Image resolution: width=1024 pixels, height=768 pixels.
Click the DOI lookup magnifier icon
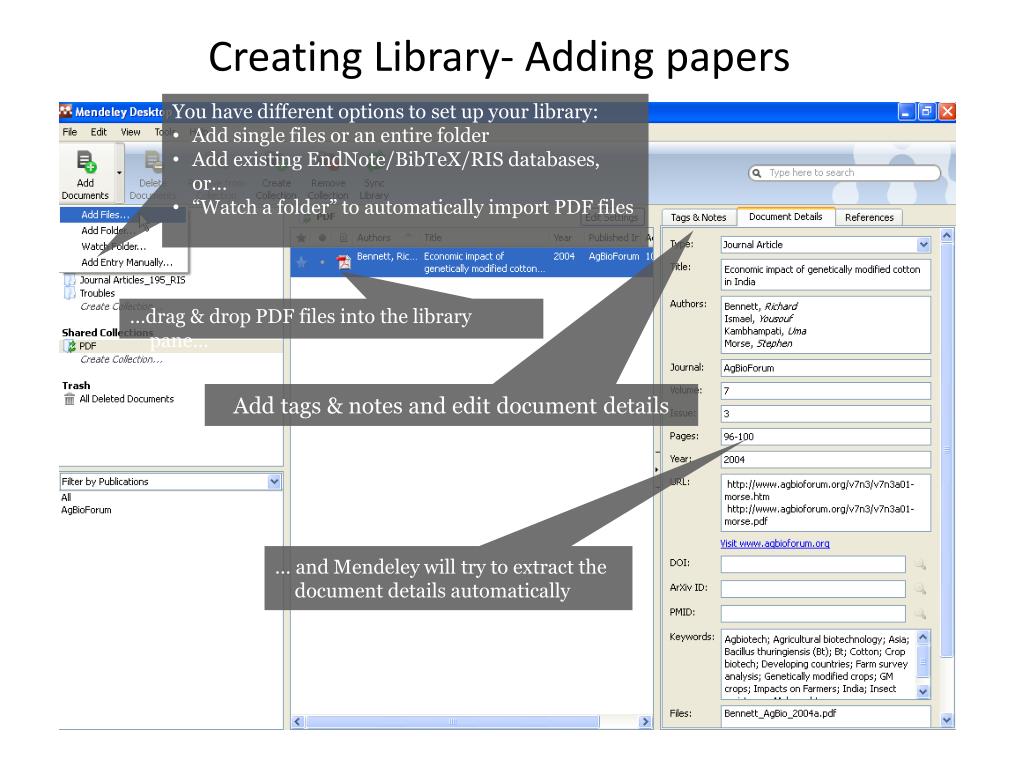point(921,564)
